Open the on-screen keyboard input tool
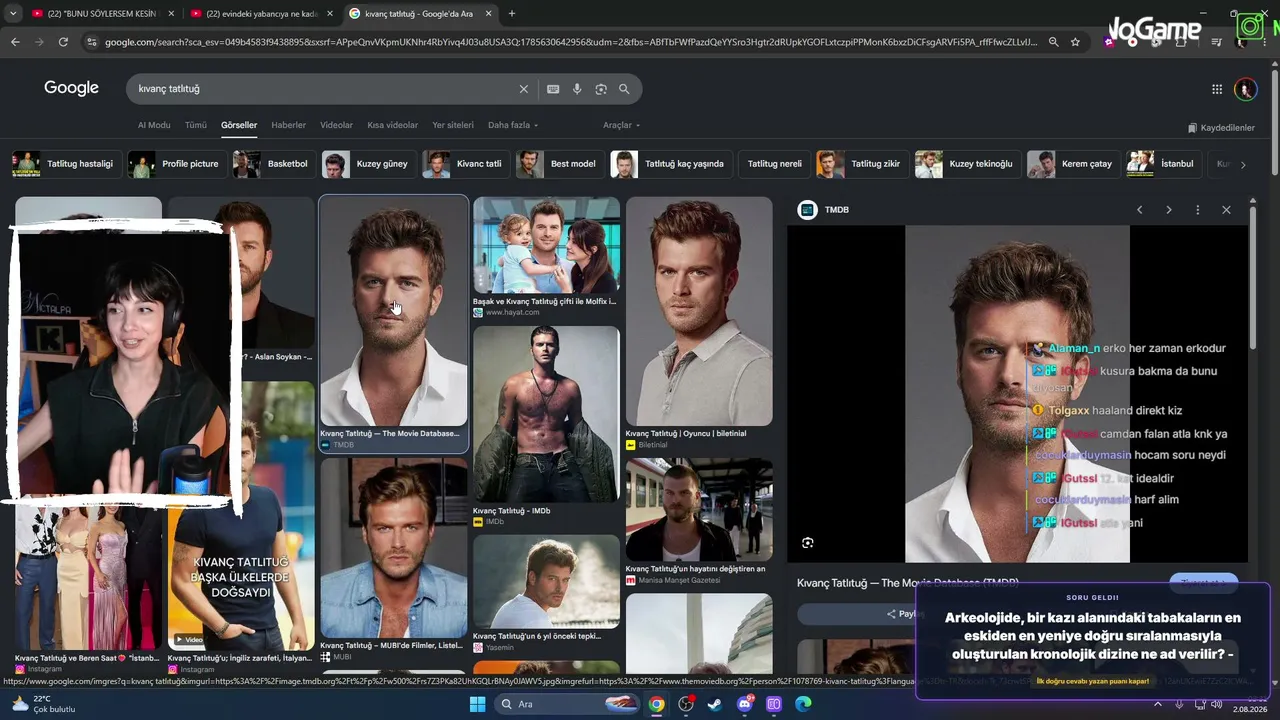The width and height of the screenshot is (1280, 720). click(553, 89)
